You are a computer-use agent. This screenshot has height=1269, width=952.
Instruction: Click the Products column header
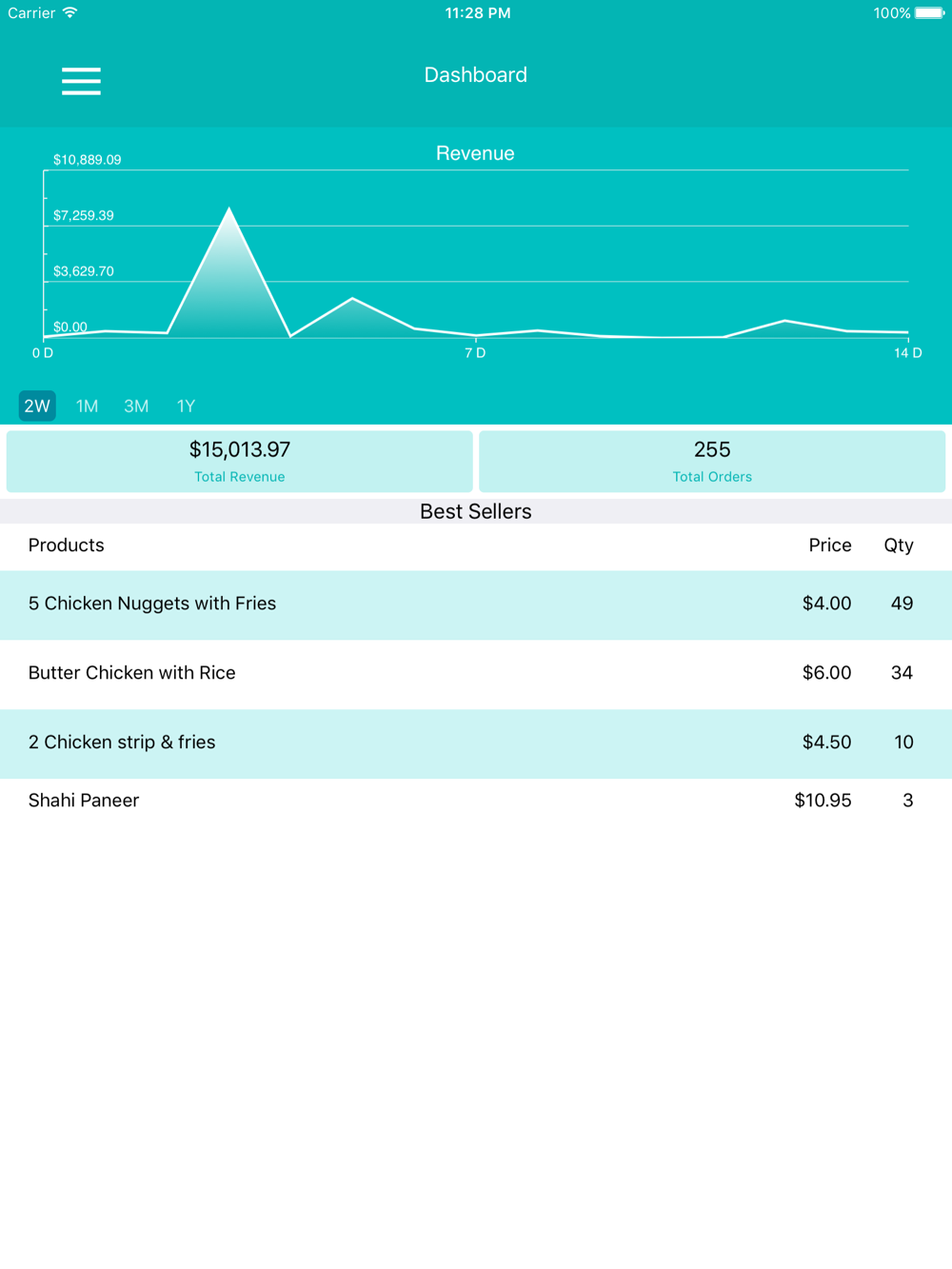(67, 545)
